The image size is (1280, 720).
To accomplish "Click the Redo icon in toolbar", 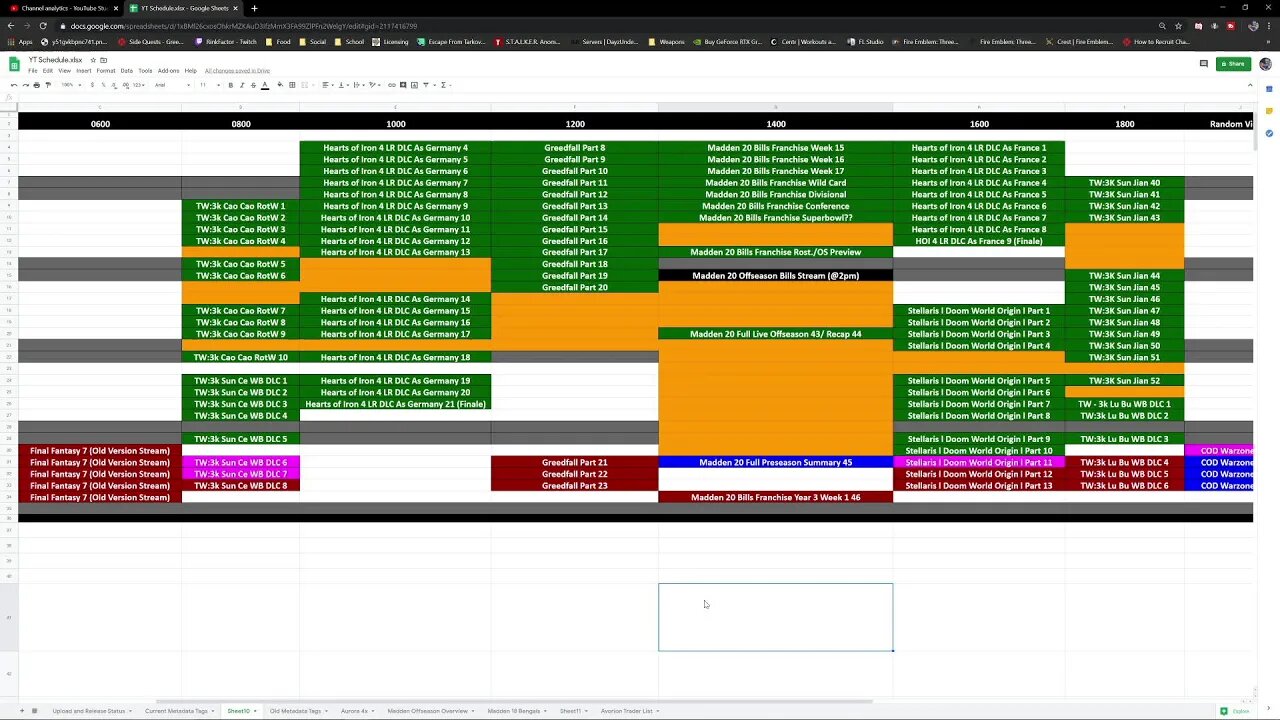I will [x=25, y=85].
